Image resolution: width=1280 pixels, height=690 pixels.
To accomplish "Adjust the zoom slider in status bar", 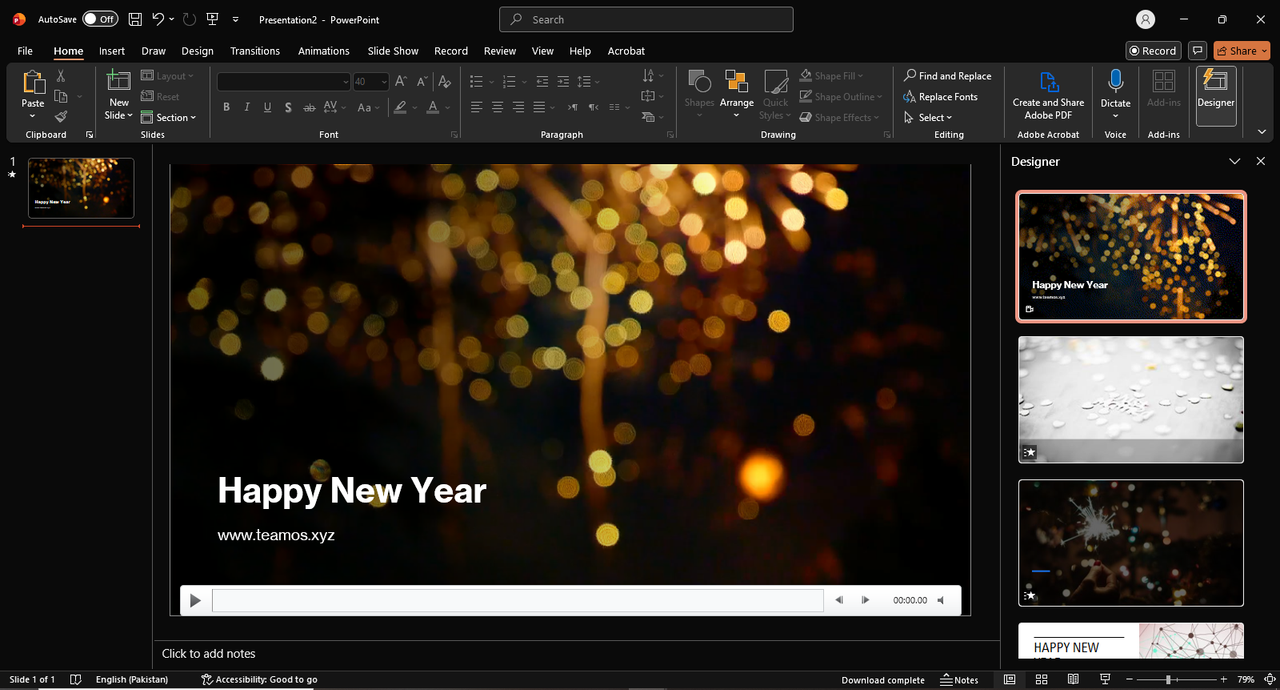I will [x=1169, y=680].
